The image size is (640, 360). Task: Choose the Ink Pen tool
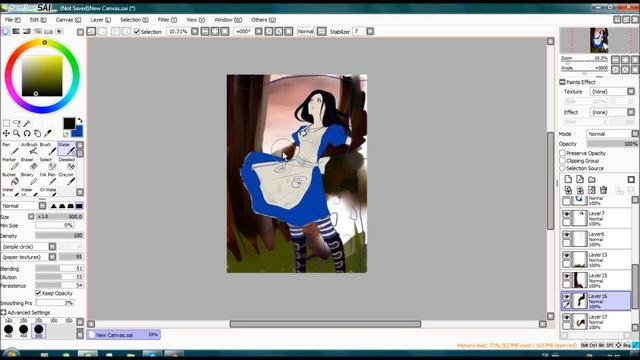[48, 179]
